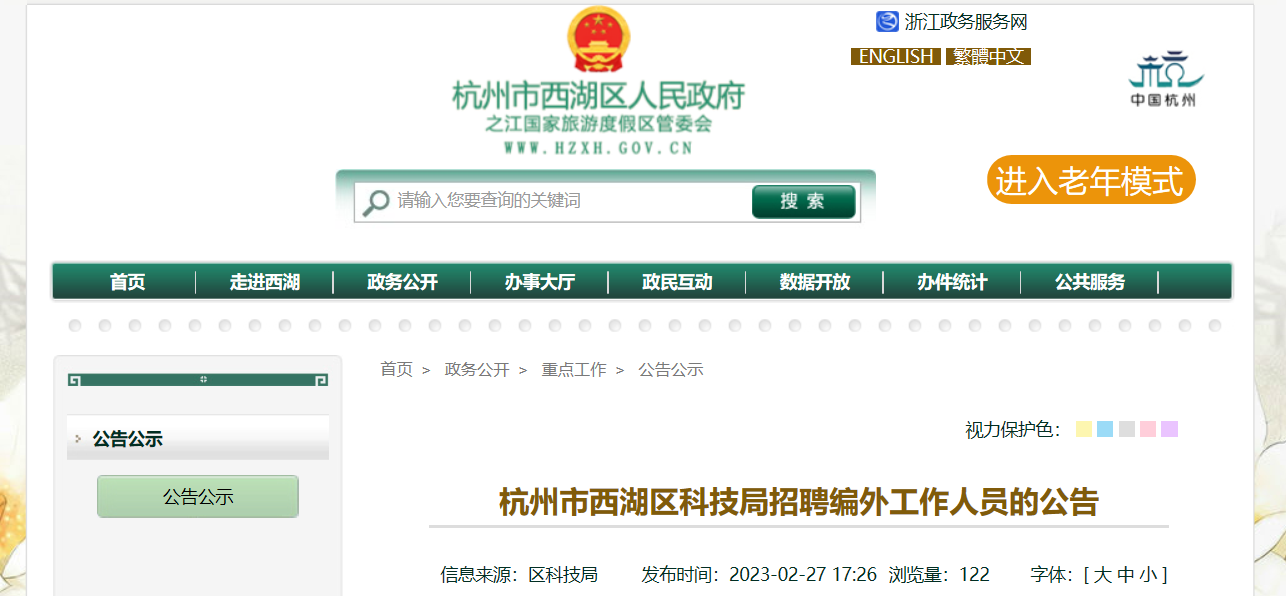Click the 浏览量：122 view count
Image resolution: width=1286 pixels, height=596 pixels.
click(x=939, y=575)
